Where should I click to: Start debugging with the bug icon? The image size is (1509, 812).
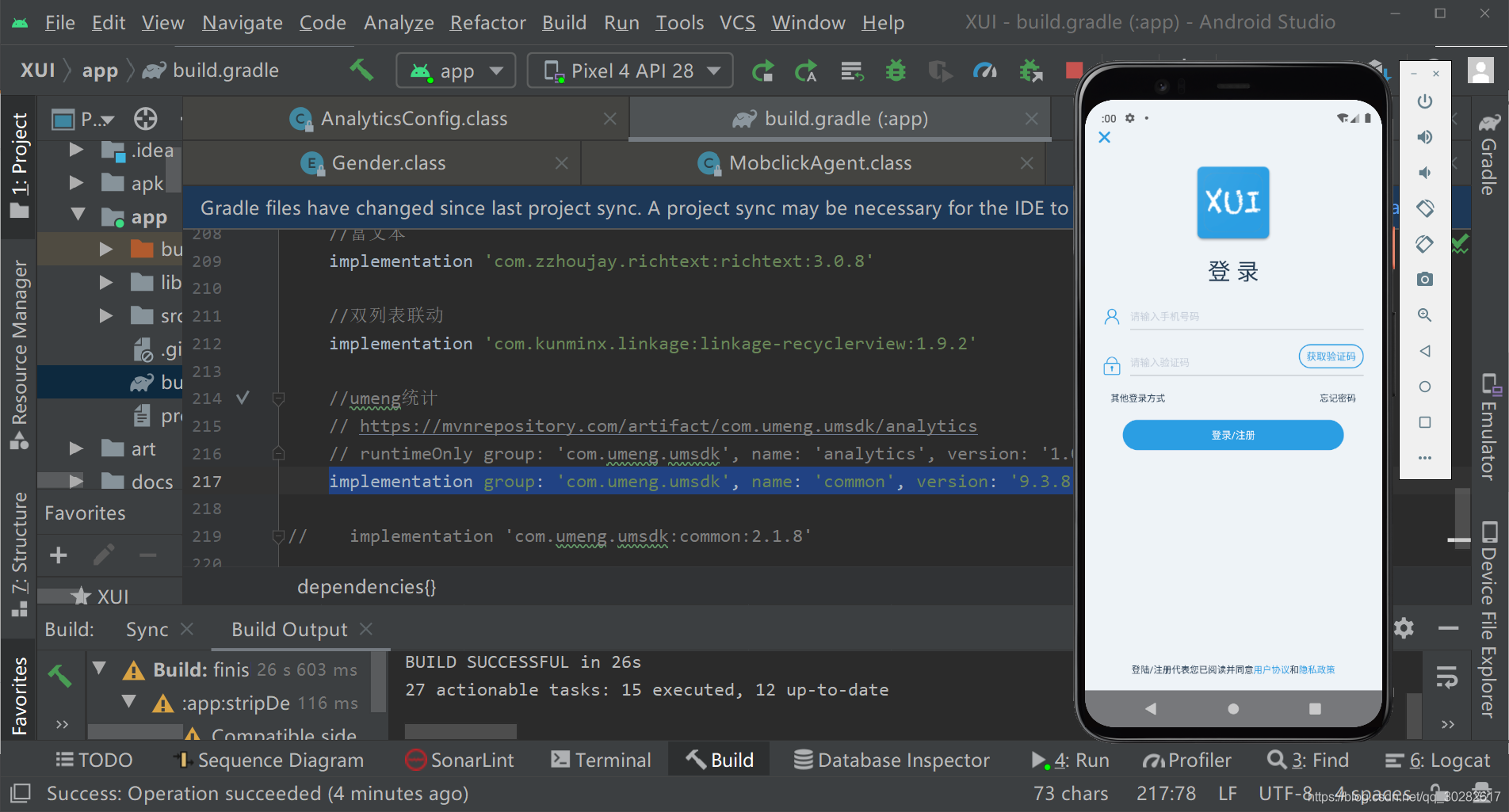click(x=896, y=71)
